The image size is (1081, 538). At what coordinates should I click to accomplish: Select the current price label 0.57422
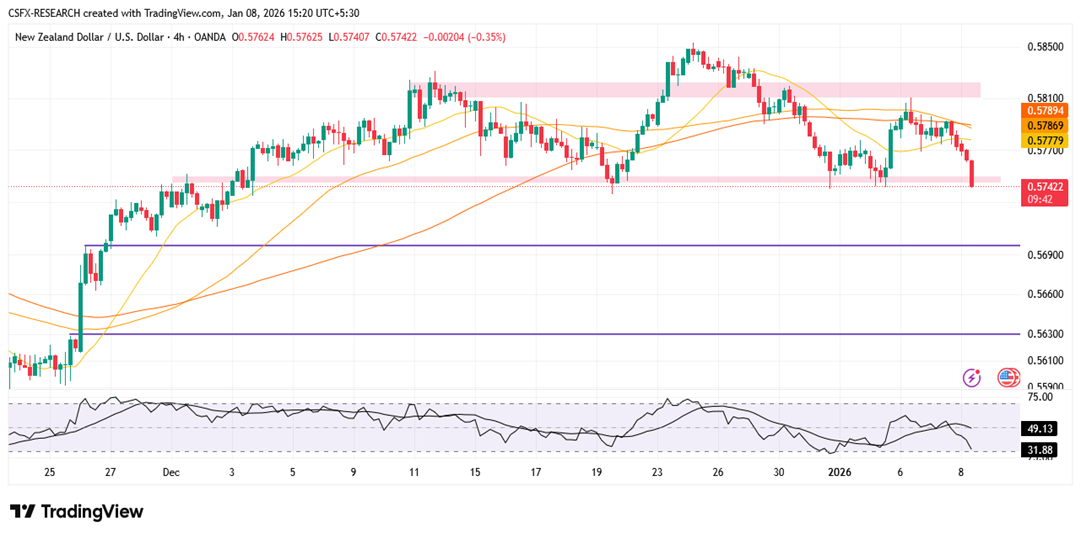click(x=1045, y=186)
